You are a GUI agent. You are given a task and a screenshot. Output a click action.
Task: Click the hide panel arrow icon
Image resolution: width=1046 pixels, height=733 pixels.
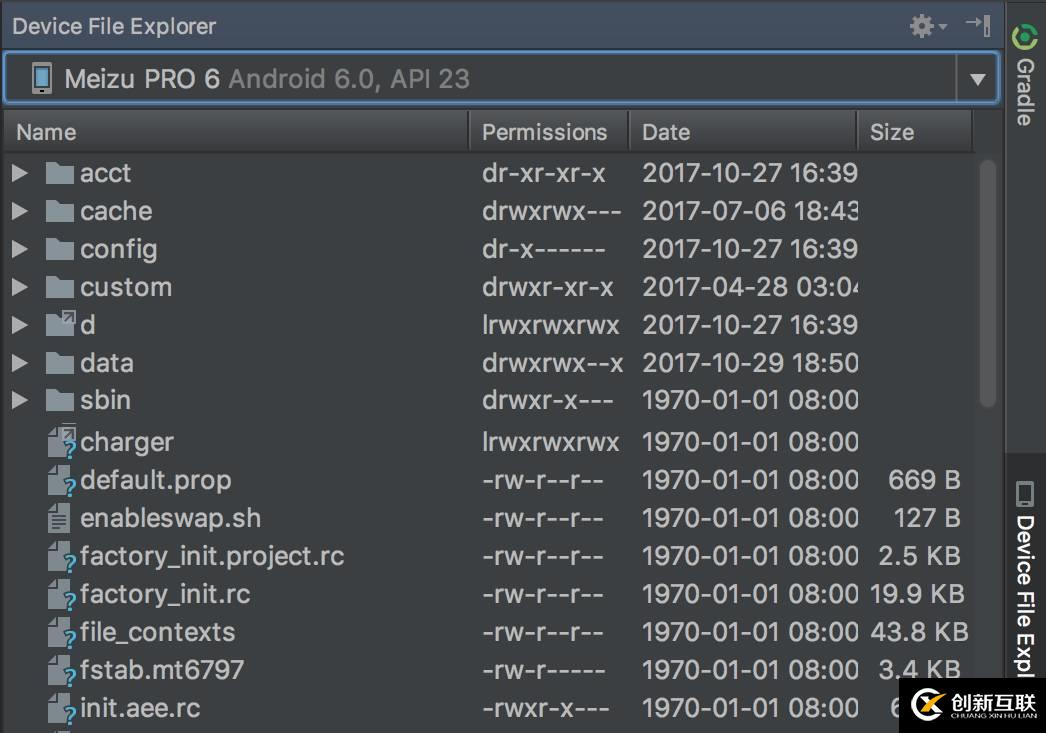977,26
